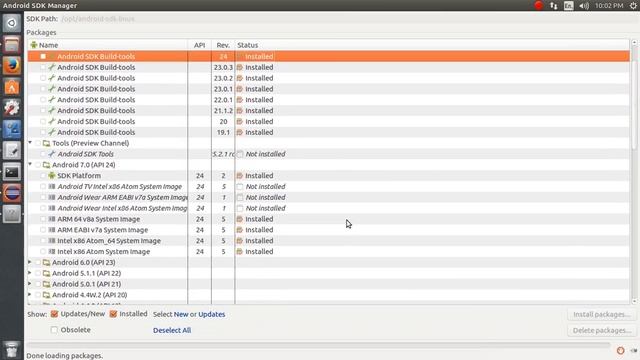Select Android Wear Intel x86 Atom System Image row
The image size is (640, 360).
click(329, 208)
